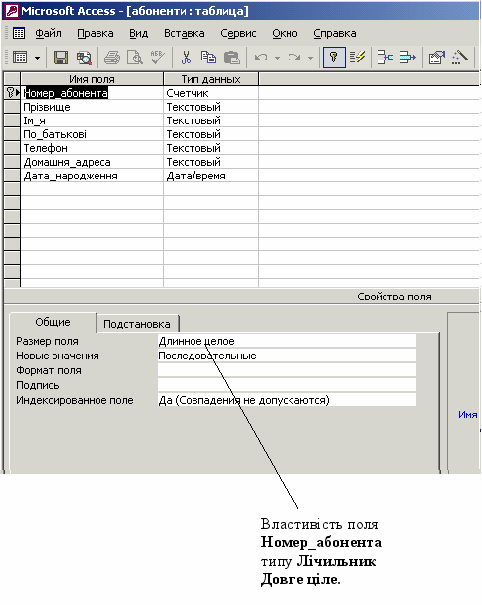Viewport: 482px width, 605px height.
Task: Click the Счетчик data type cell
Action: [211, 93]
